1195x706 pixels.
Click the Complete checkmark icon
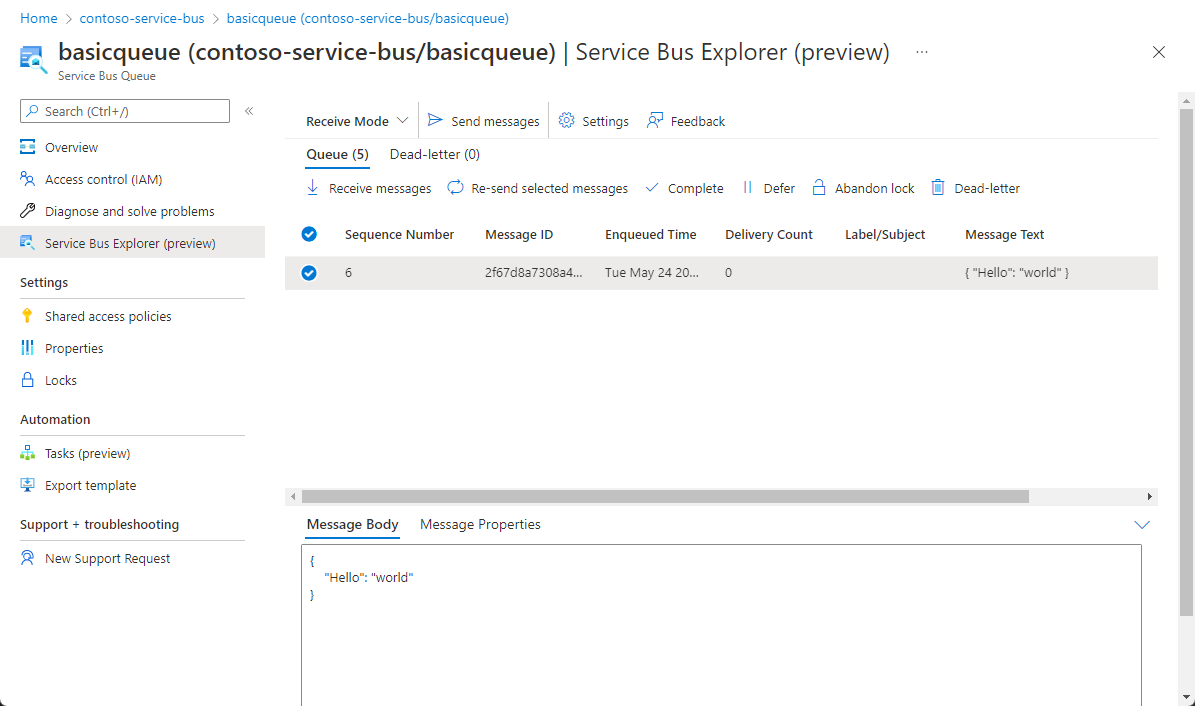(x=652, y=188)
